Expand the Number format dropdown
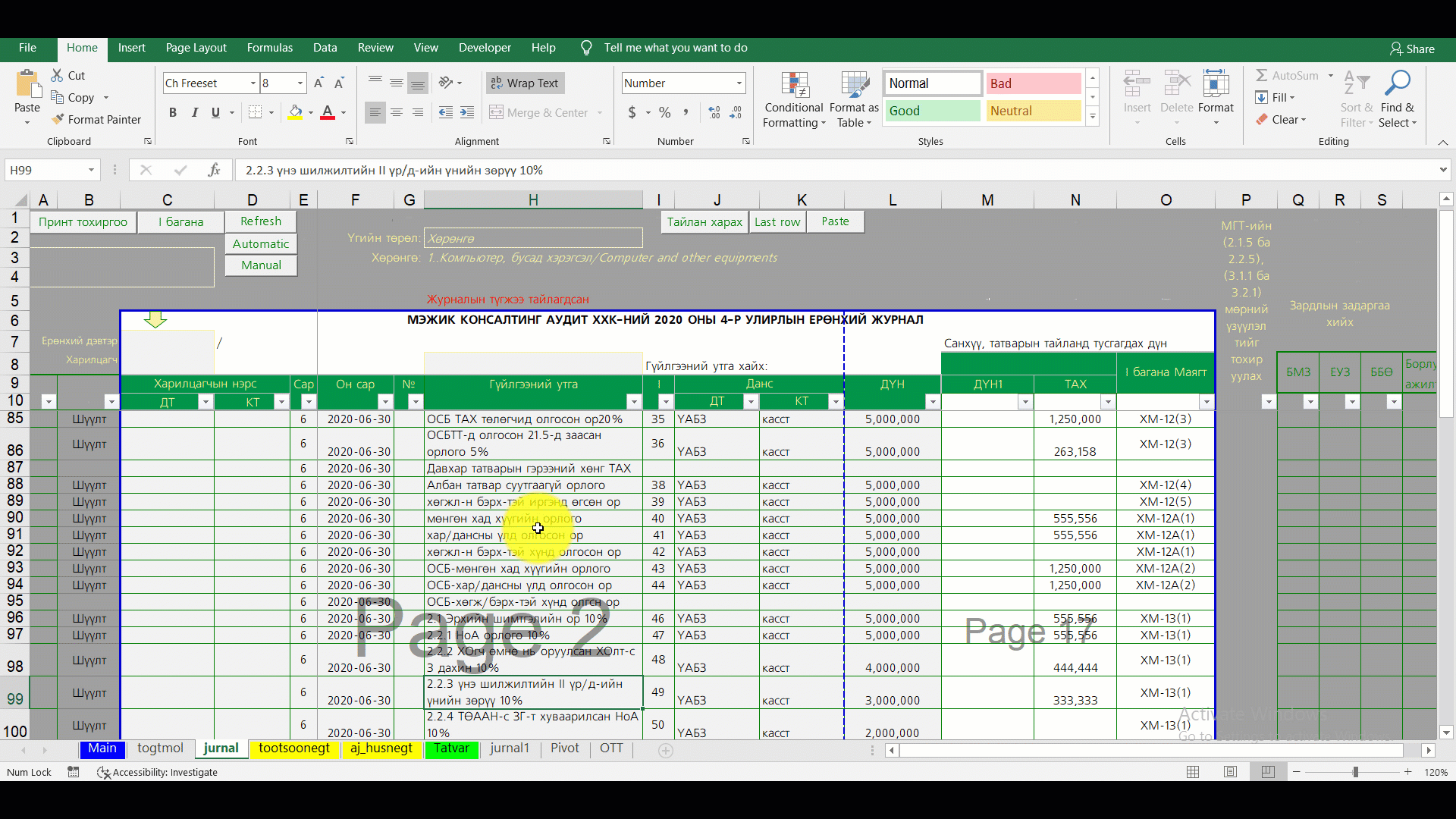 [x=739, y=83]
